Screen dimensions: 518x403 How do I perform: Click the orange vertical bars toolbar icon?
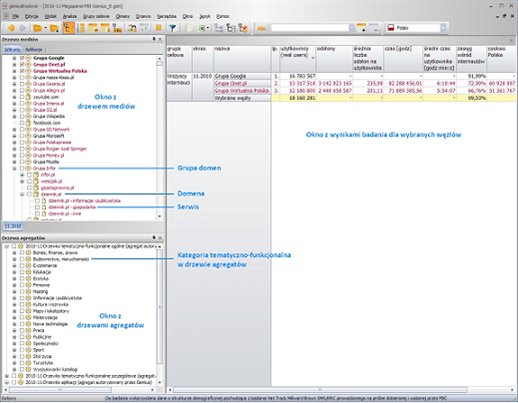[159, 28]
